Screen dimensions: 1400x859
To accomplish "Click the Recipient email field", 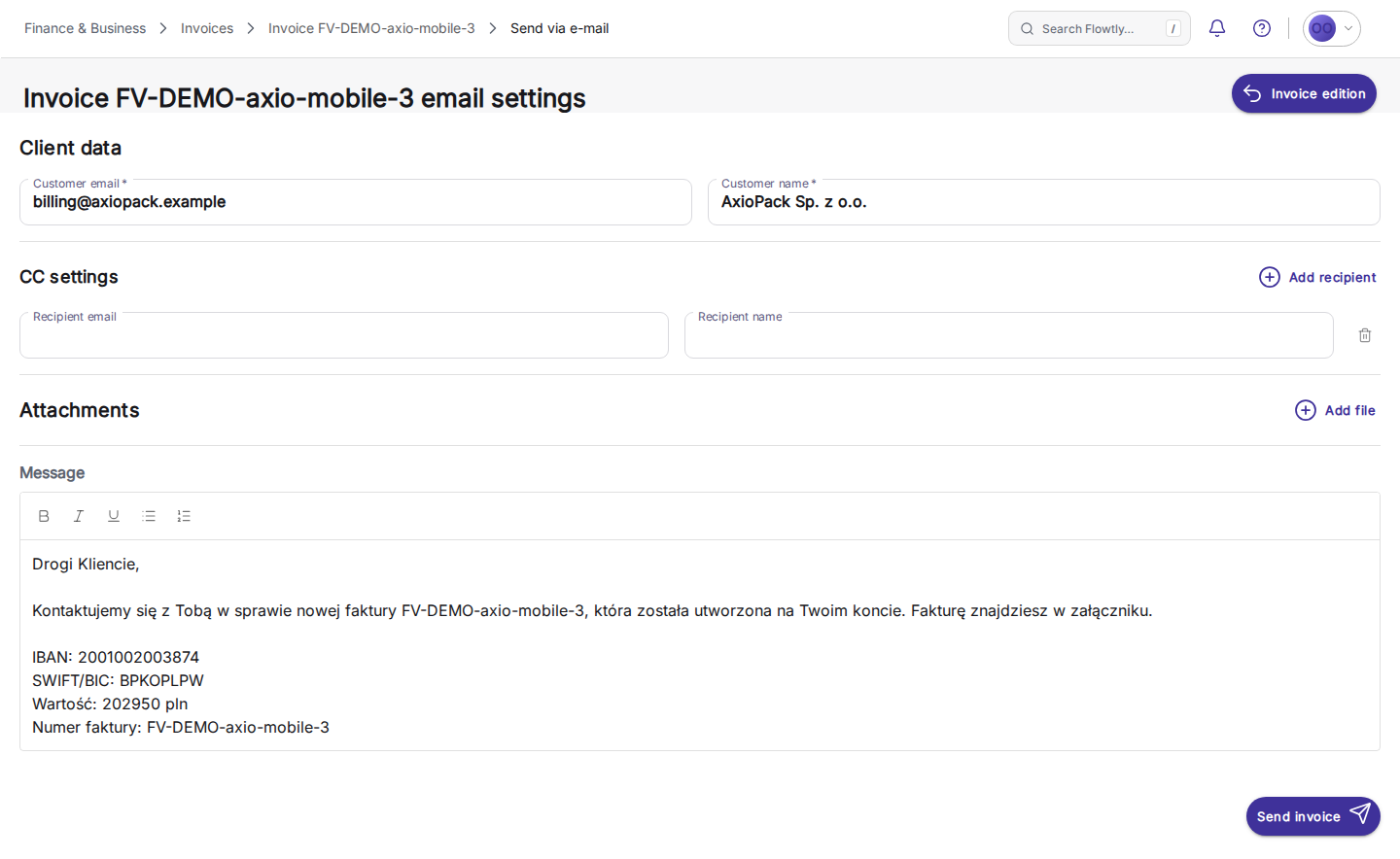I will point(344,335).
